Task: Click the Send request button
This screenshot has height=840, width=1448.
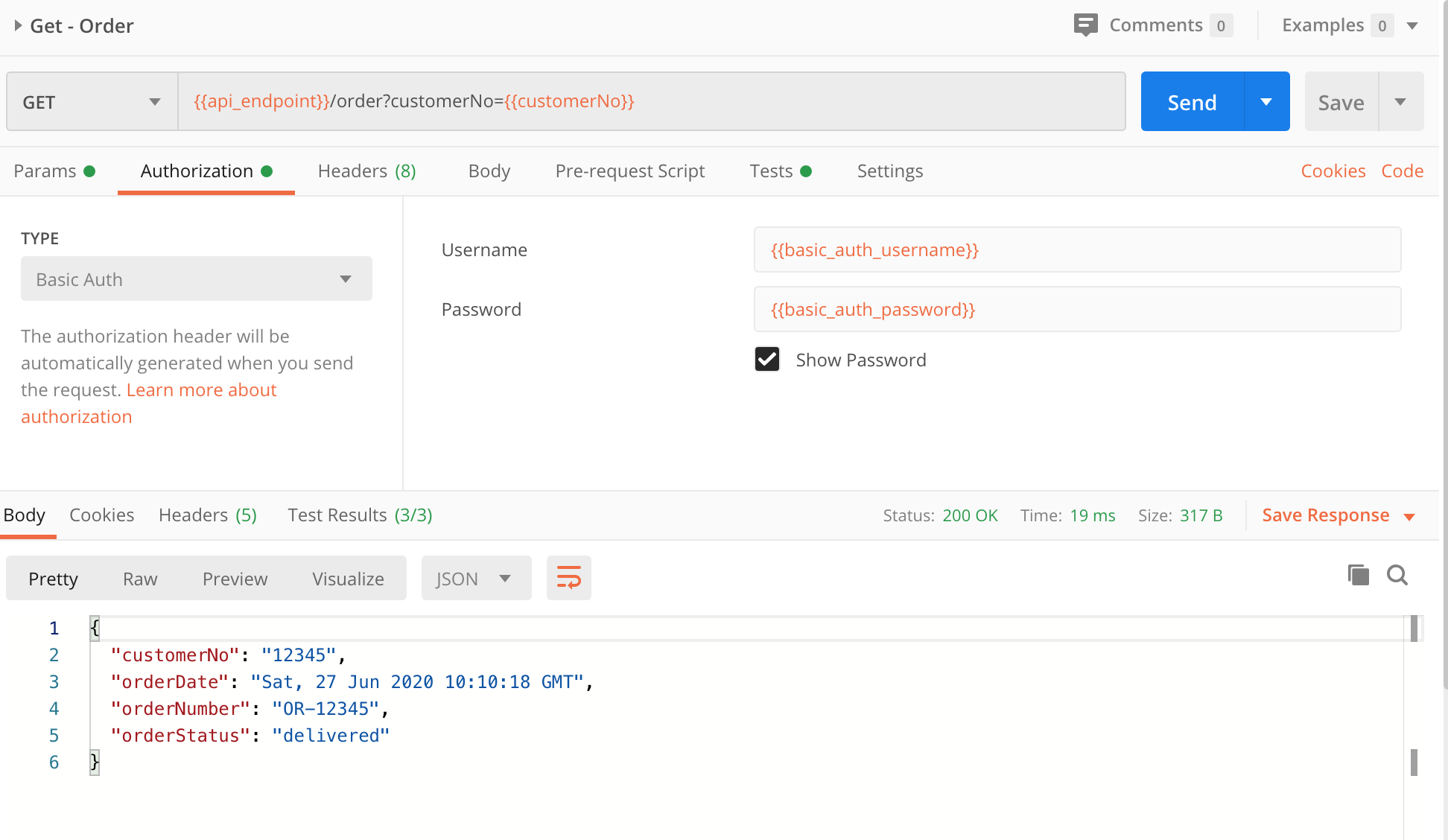Action: pos(1192,101)
